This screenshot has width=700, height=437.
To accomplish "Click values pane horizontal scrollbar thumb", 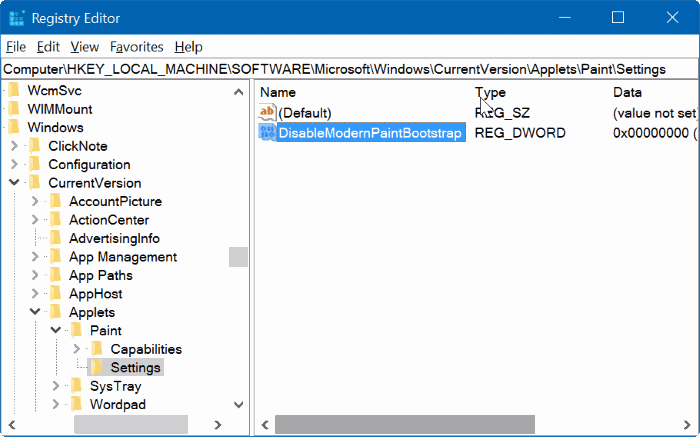I will coord(405,425).
